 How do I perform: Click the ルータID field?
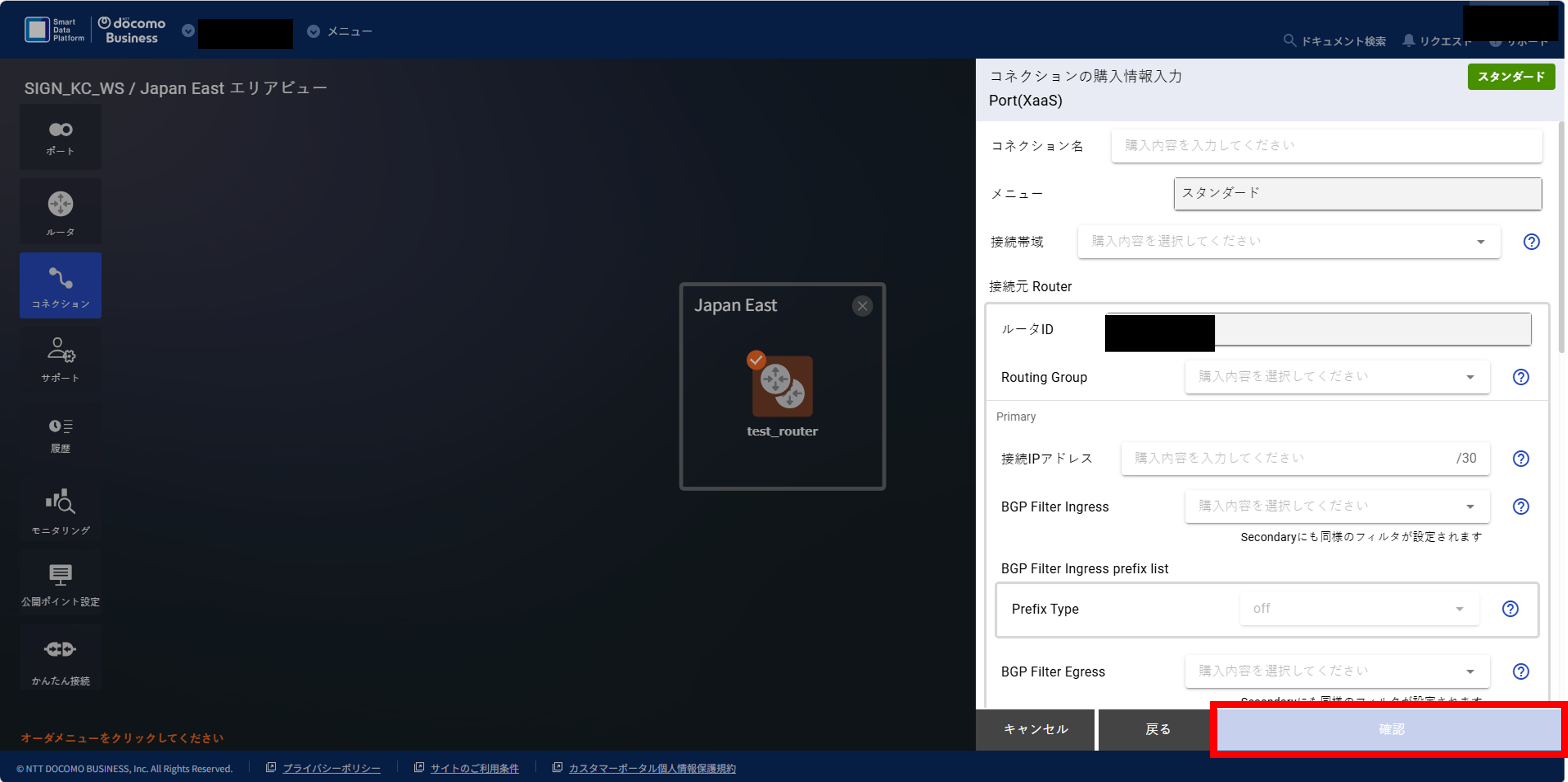(x=1318, y=329)
